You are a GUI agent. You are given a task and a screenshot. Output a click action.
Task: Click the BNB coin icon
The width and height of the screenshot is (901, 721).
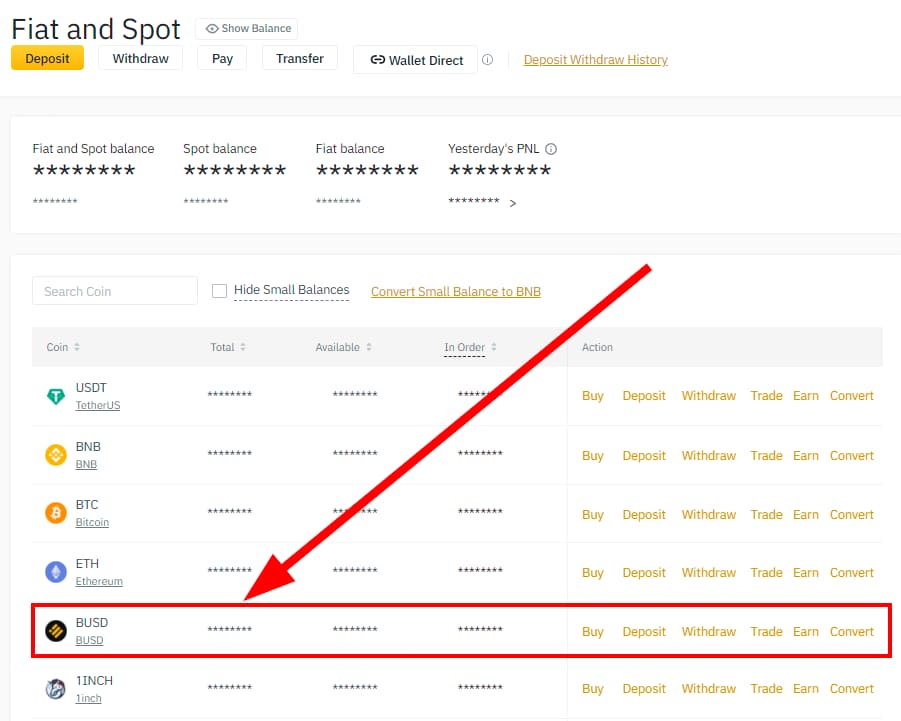click(56, 455)
